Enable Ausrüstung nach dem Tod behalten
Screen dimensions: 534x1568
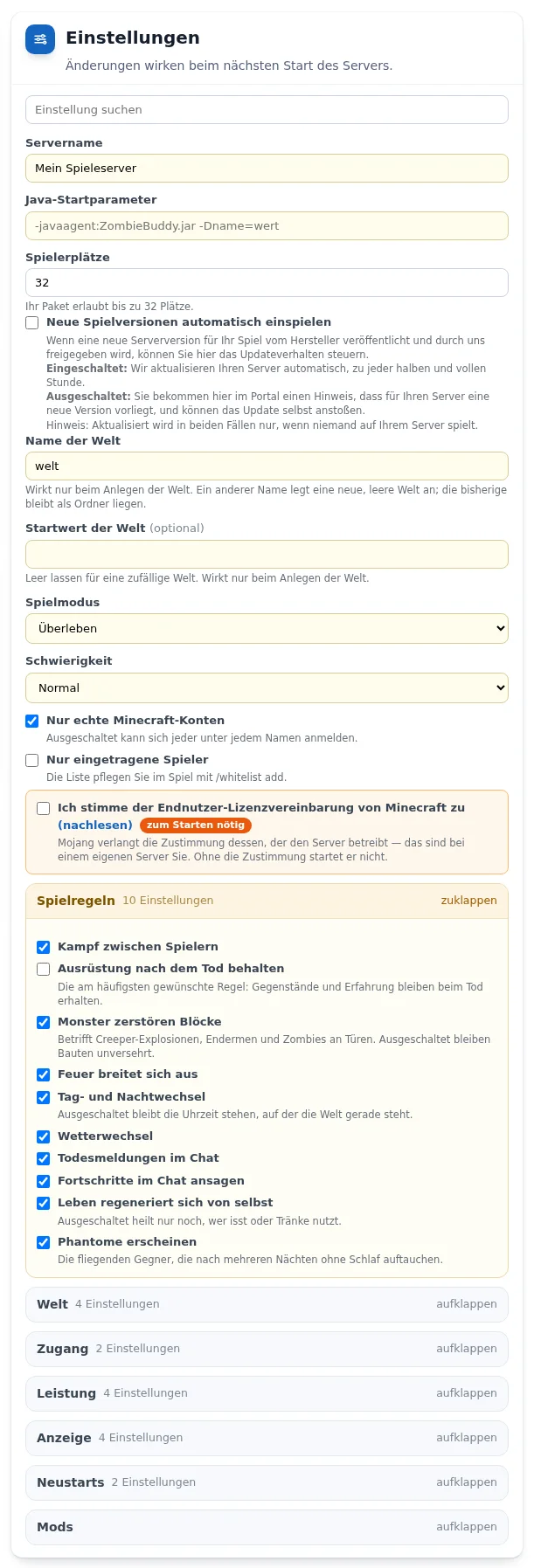pyautogui.click(x=44, y=969)
